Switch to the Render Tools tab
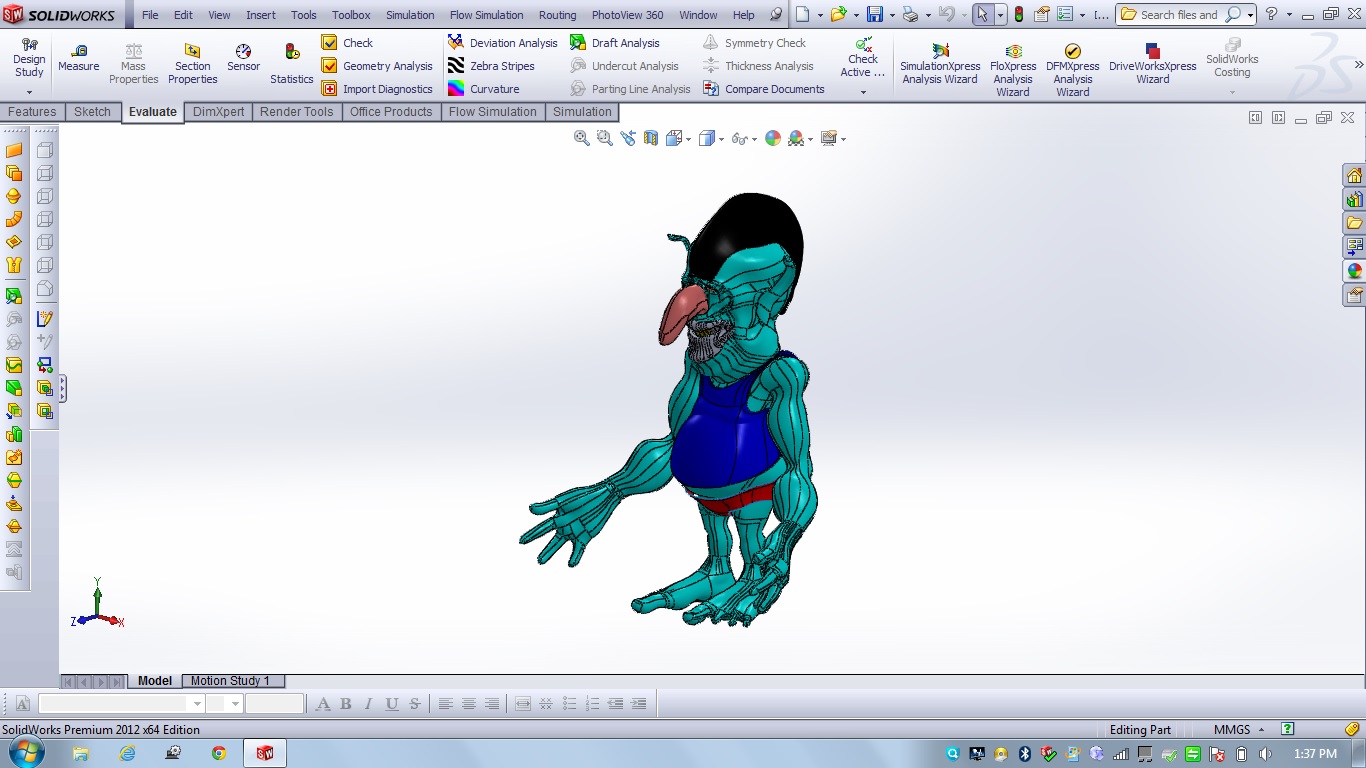 tap(296, 112)
